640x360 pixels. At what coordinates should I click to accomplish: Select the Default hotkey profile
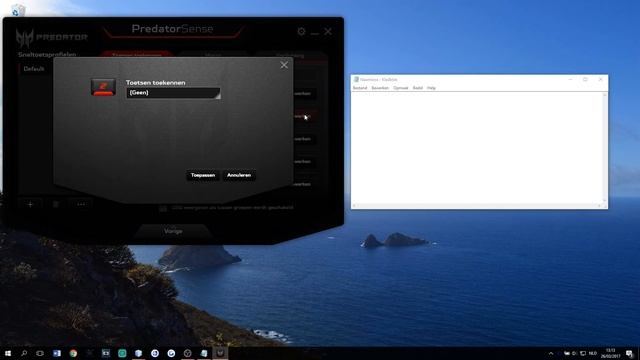point(34,69)
